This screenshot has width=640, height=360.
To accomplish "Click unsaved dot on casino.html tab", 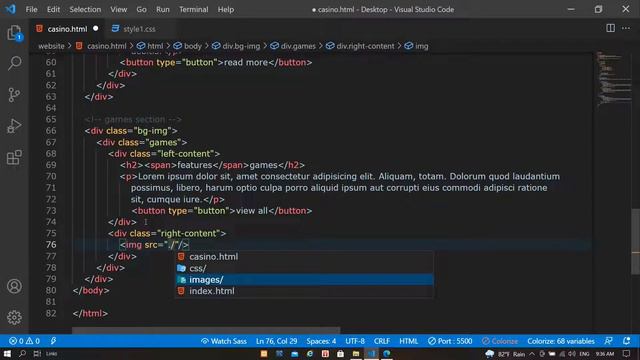I will [96, 29].
